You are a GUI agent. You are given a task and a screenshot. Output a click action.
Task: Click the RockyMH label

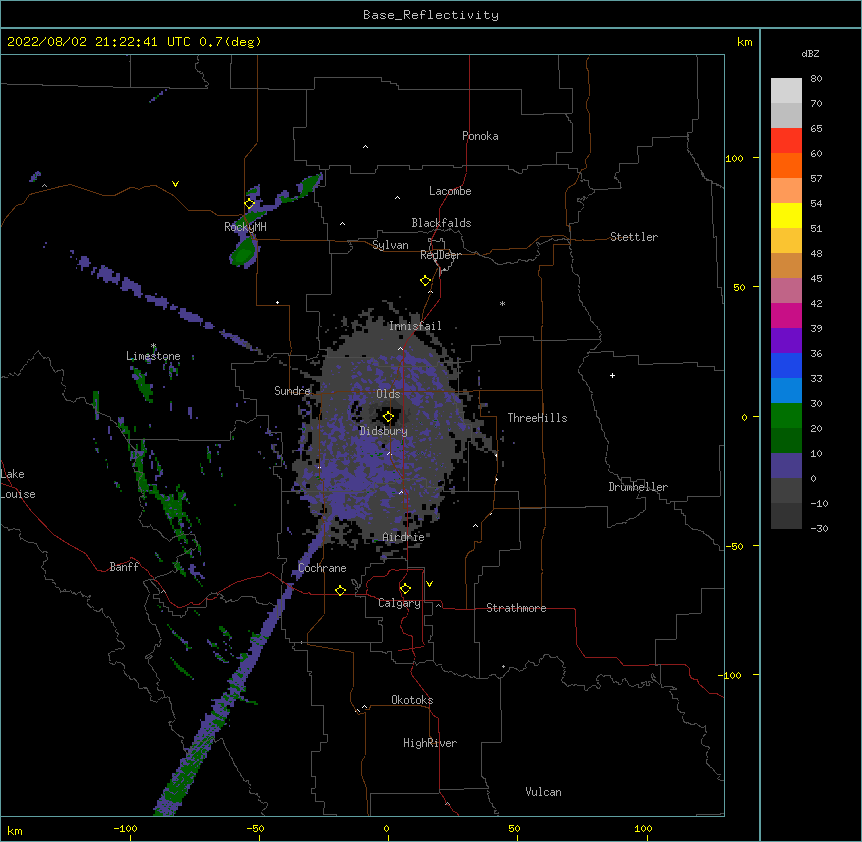(x=245, y=226)
